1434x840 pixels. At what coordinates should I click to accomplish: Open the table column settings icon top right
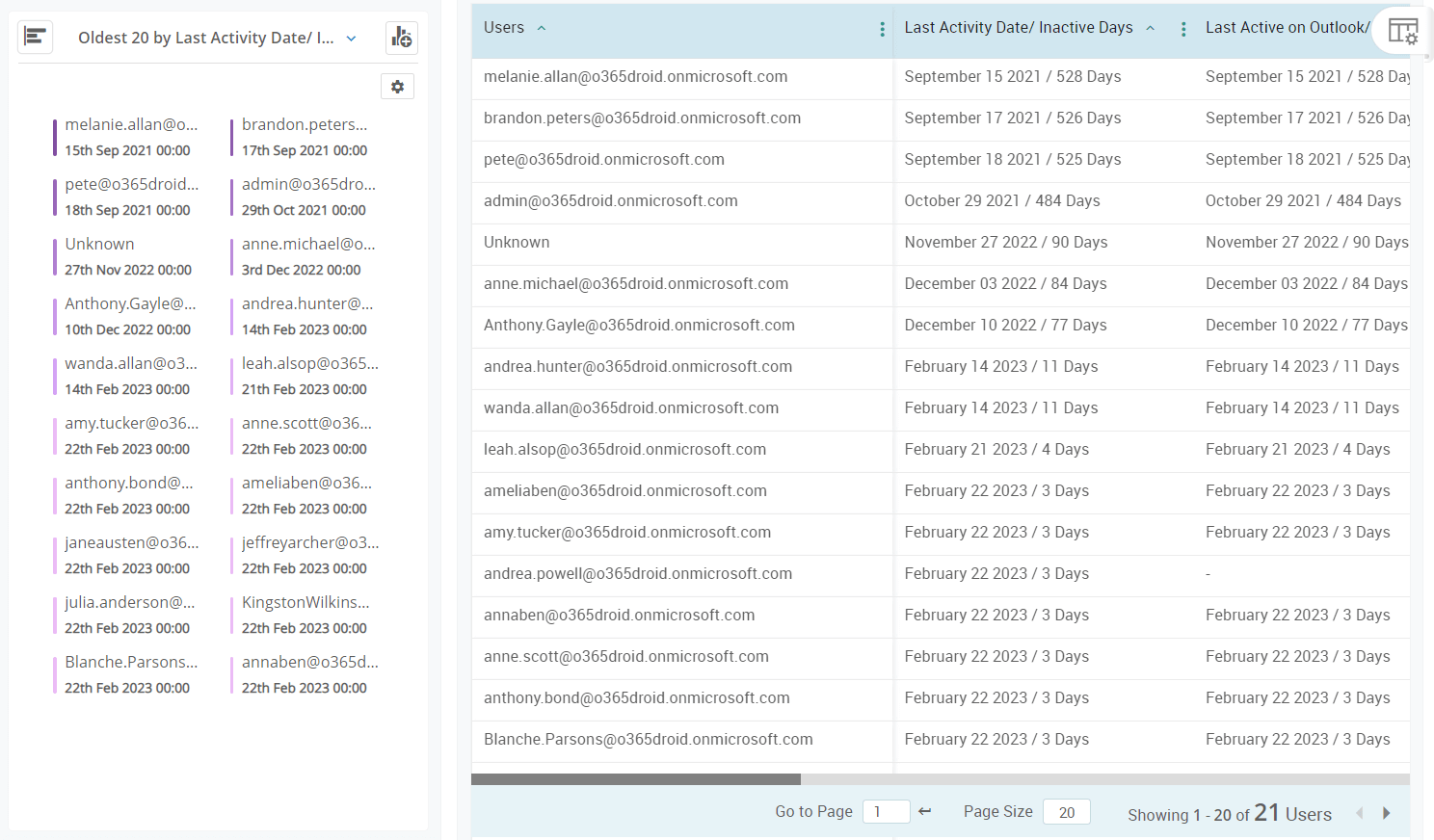(x=1403, y=32)
